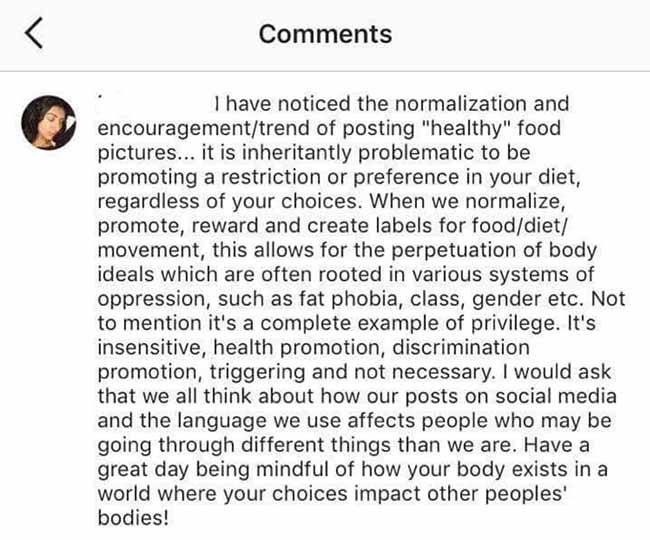Go back using the left chevron arrow
This screenshot has width=650, height=540.
(34, 33)
